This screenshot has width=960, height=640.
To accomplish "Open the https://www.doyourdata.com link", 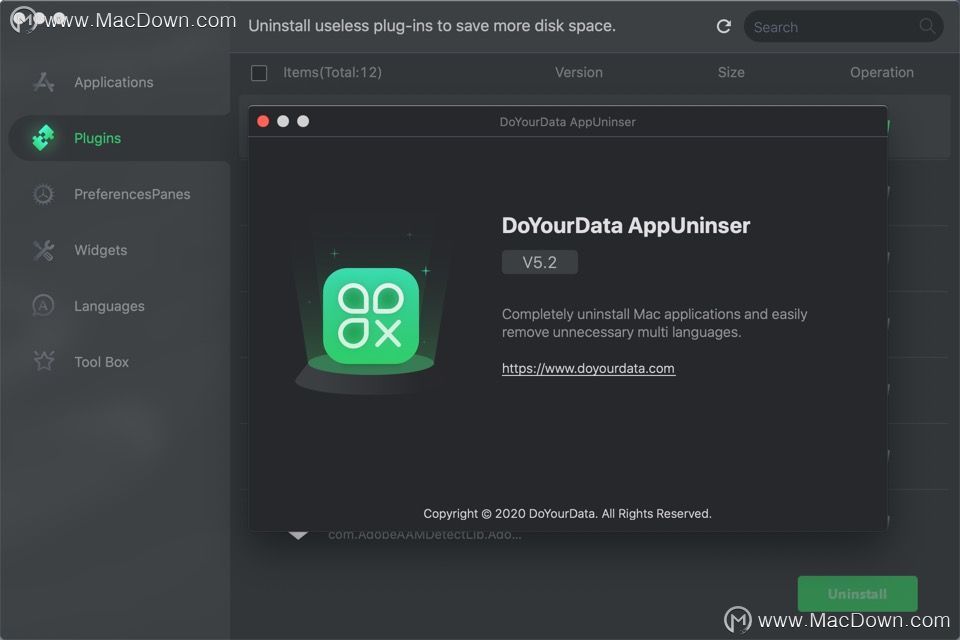I will point(588,368).
